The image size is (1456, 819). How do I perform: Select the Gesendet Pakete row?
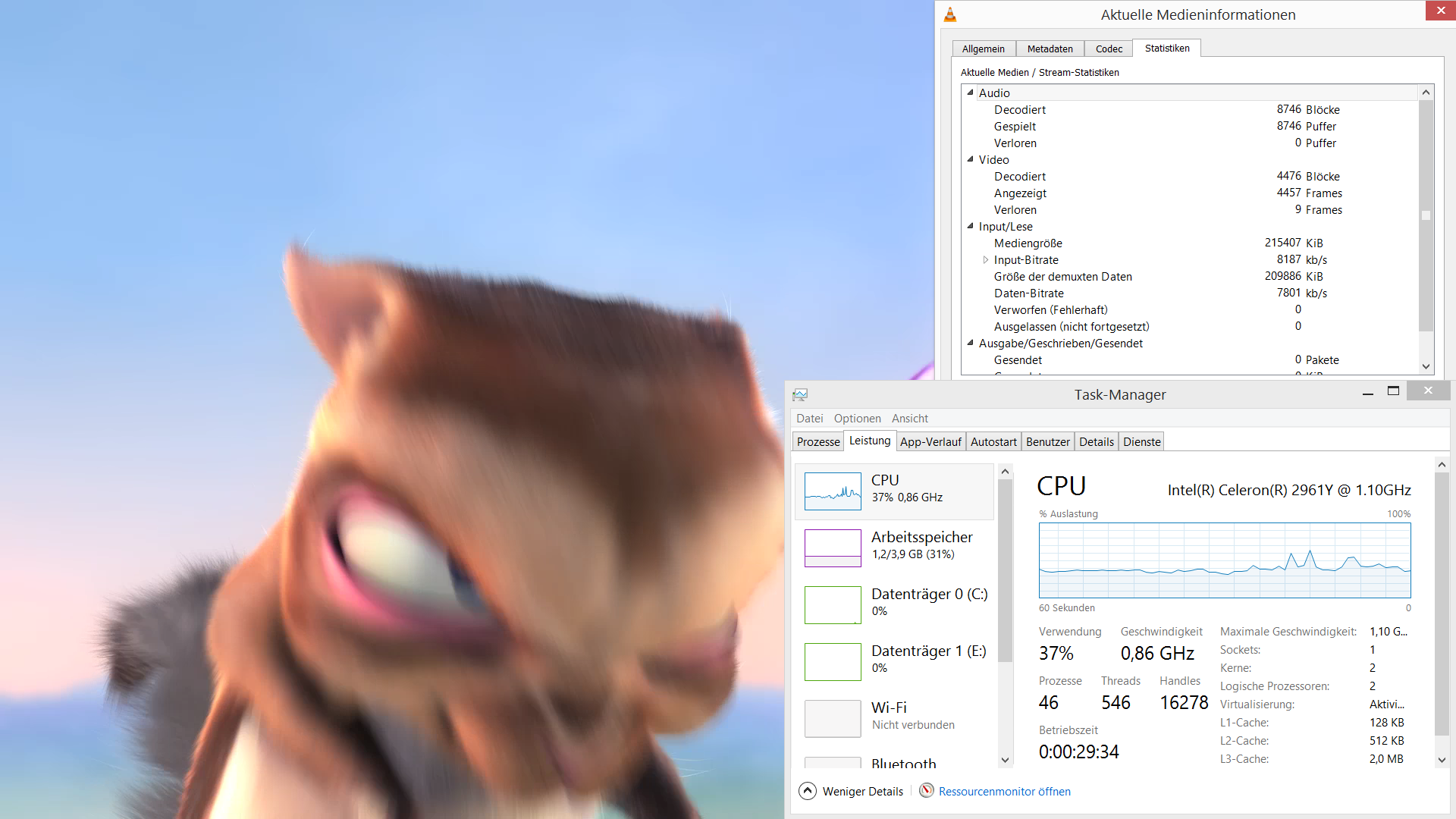click(1190, 359)
